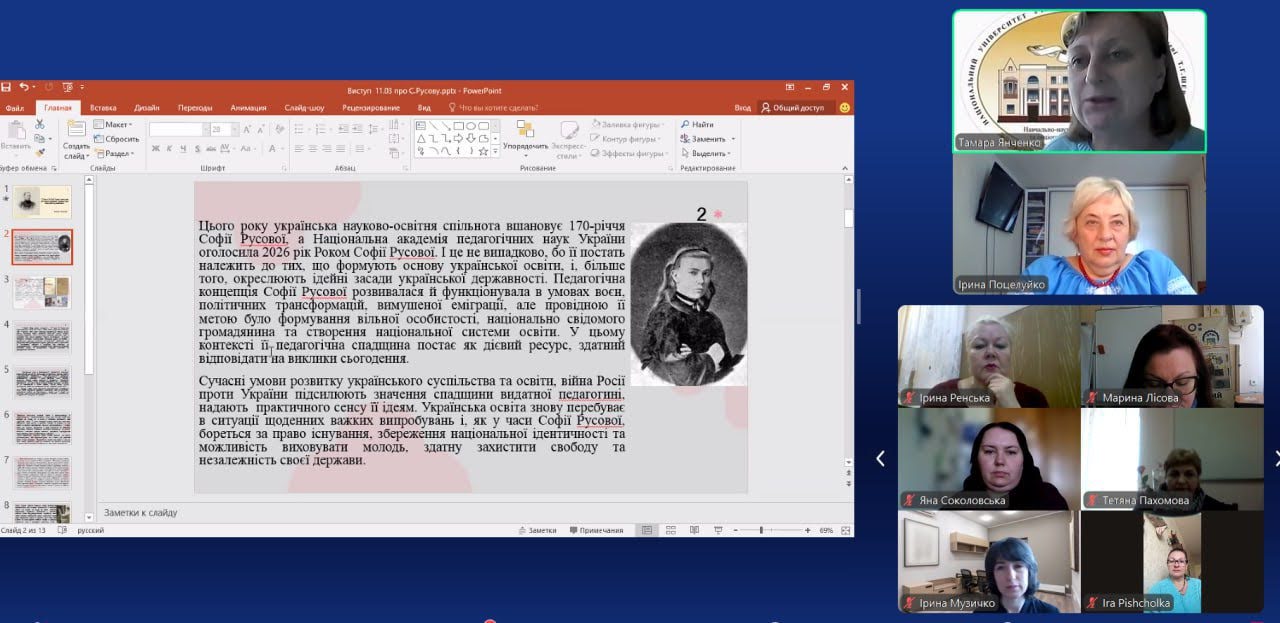Click the Save icon in quick access toolbar
Viewport: 1280px width, 623px height.
(6, 88)
